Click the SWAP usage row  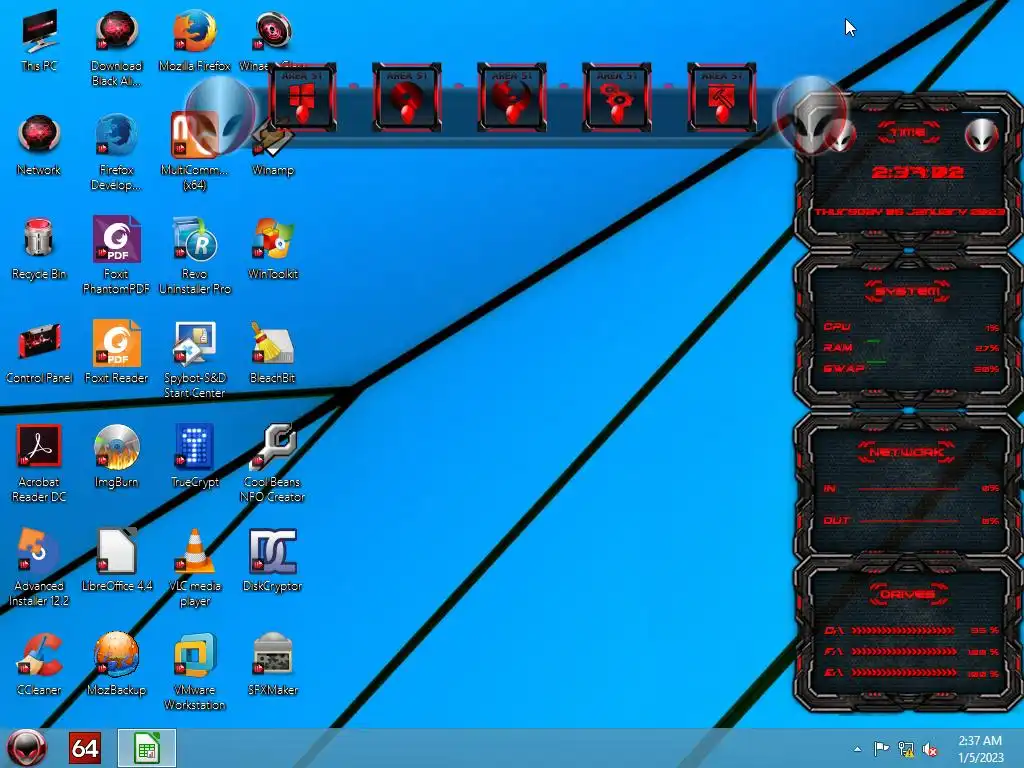pyautogui.click(x=911, y=369)
